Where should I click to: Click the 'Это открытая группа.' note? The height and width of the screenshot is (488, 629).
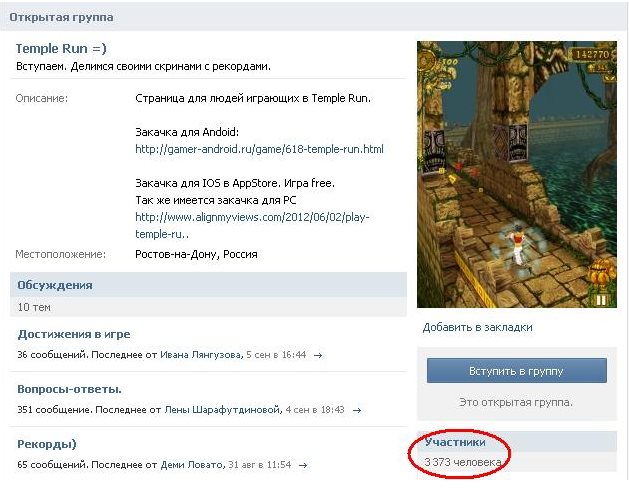pyautogui.click(x=516, y=402)
